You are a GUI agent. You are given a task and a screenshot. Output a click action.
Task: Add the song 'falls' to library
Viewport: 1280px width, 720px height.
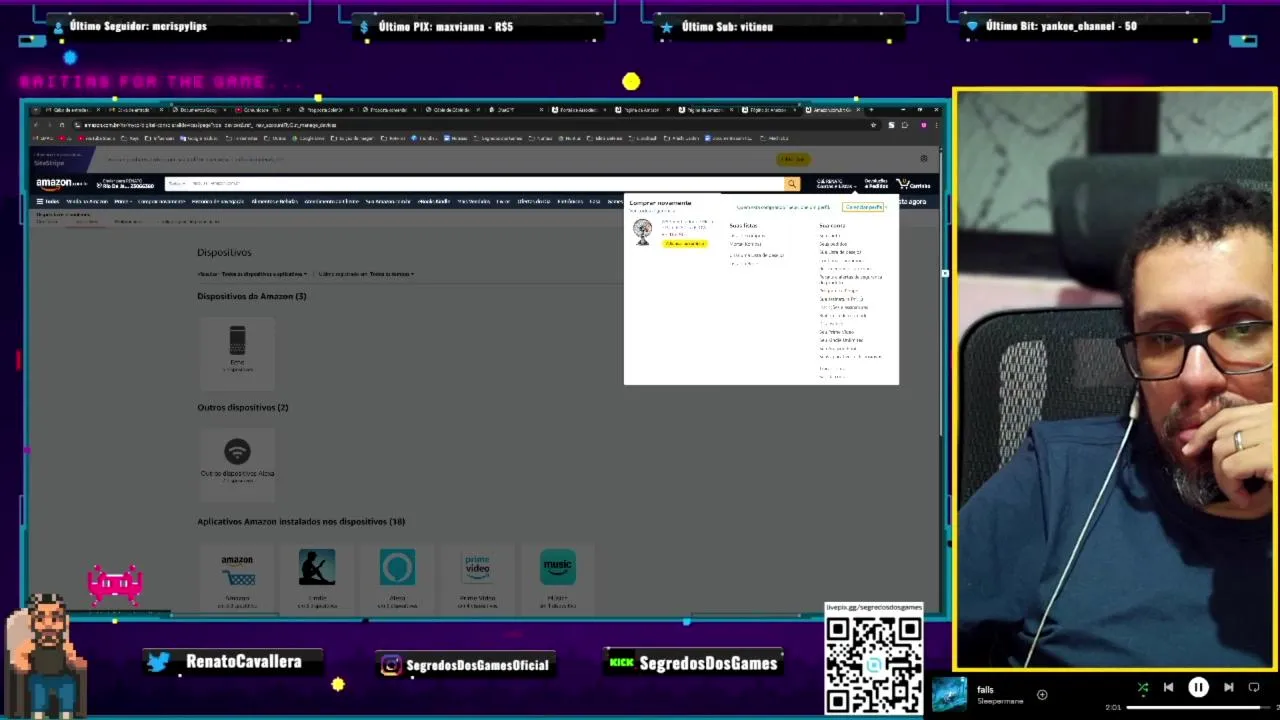[1042, 695]
